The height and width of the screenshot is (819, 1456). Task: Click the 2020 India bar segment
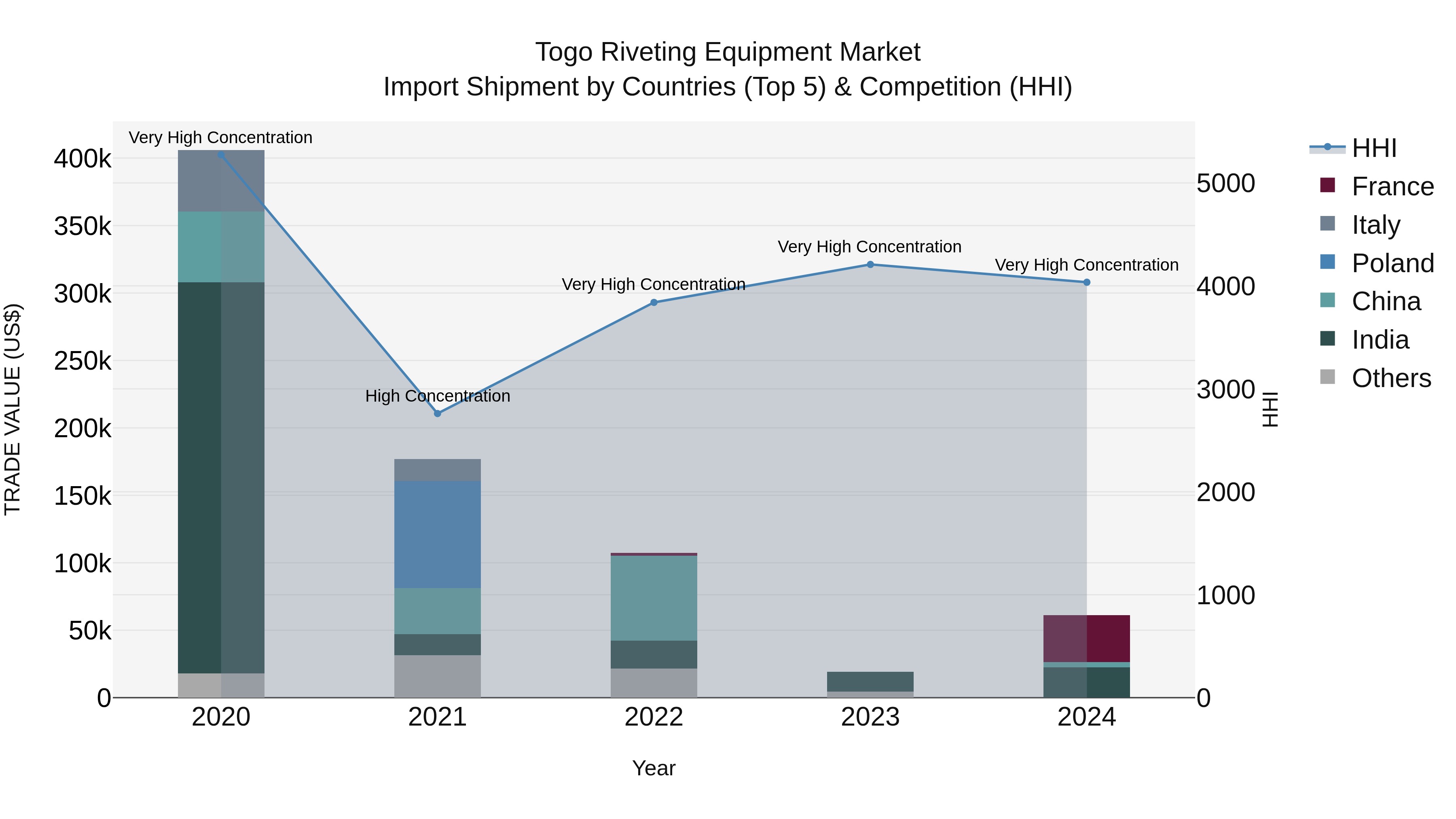[221, 478]
